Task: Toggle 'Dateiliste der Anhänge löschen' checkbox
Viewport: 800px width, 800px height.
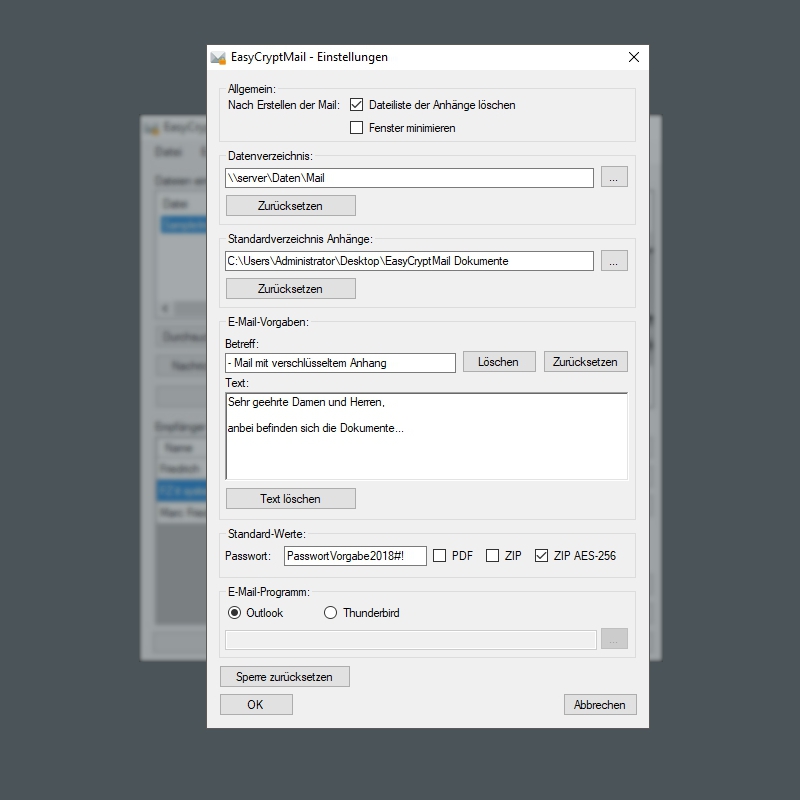Action: pyautogui.click(x=357, y=105)
